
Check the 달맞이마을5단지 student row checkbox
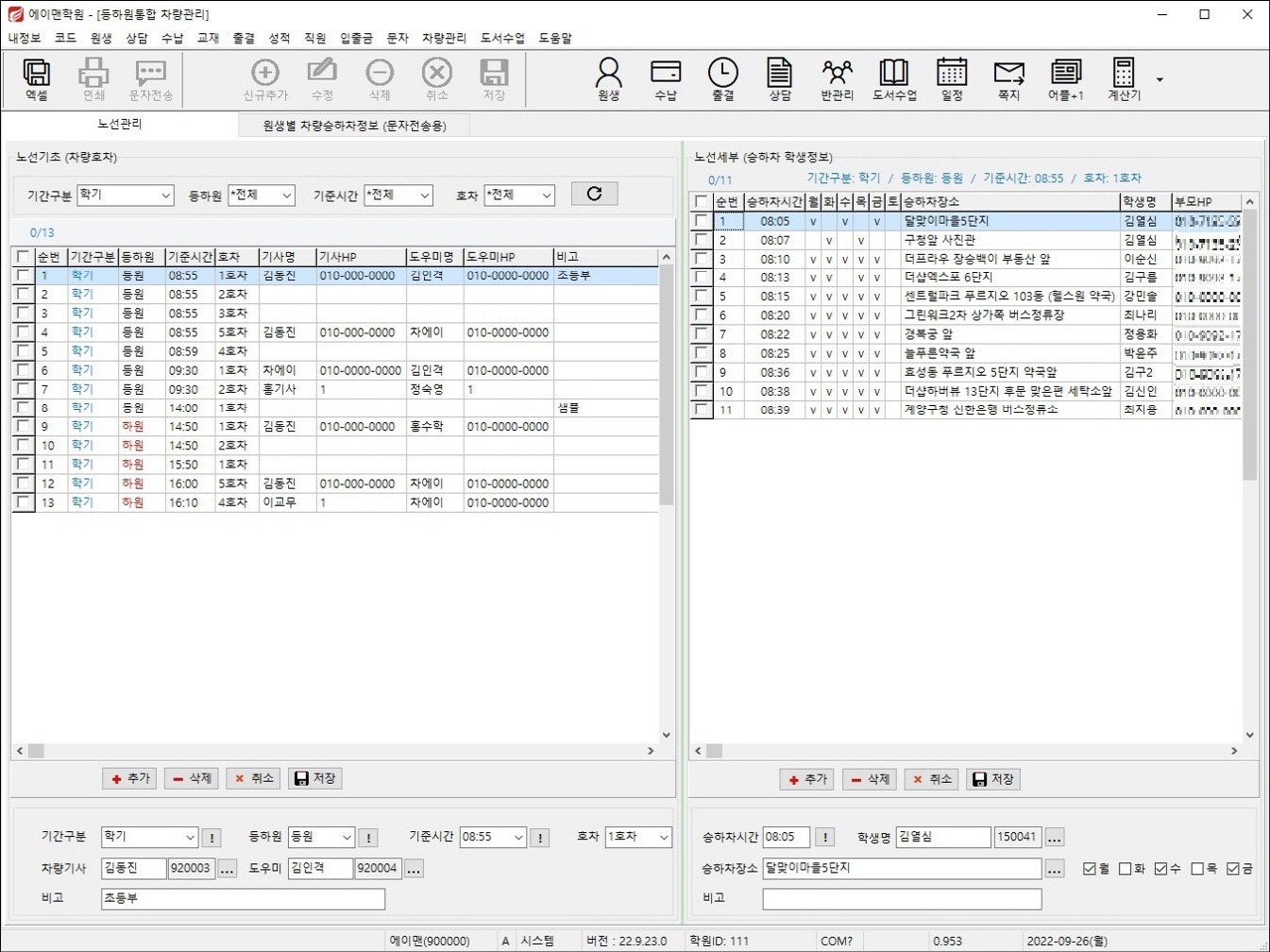[701, 221]
